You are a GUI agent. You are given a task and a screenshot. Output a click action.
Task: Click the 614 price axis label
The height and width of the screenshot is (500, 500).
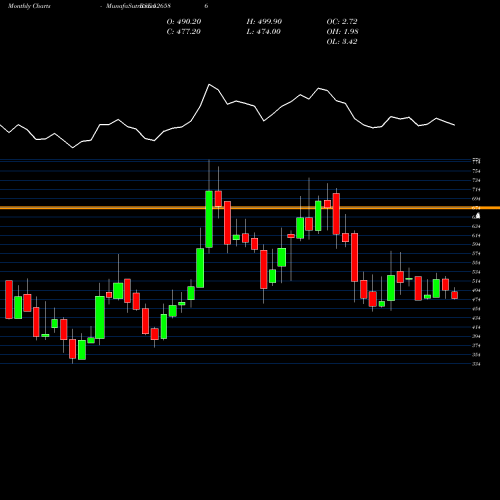point(476,235)
